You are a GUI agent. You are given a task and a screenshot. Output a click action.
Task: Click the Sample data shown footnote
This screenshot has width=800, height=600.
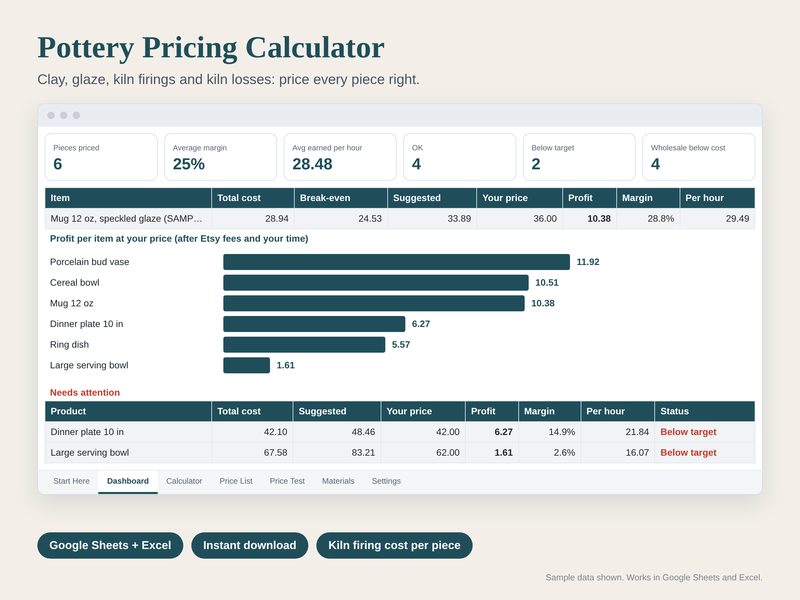654,578
